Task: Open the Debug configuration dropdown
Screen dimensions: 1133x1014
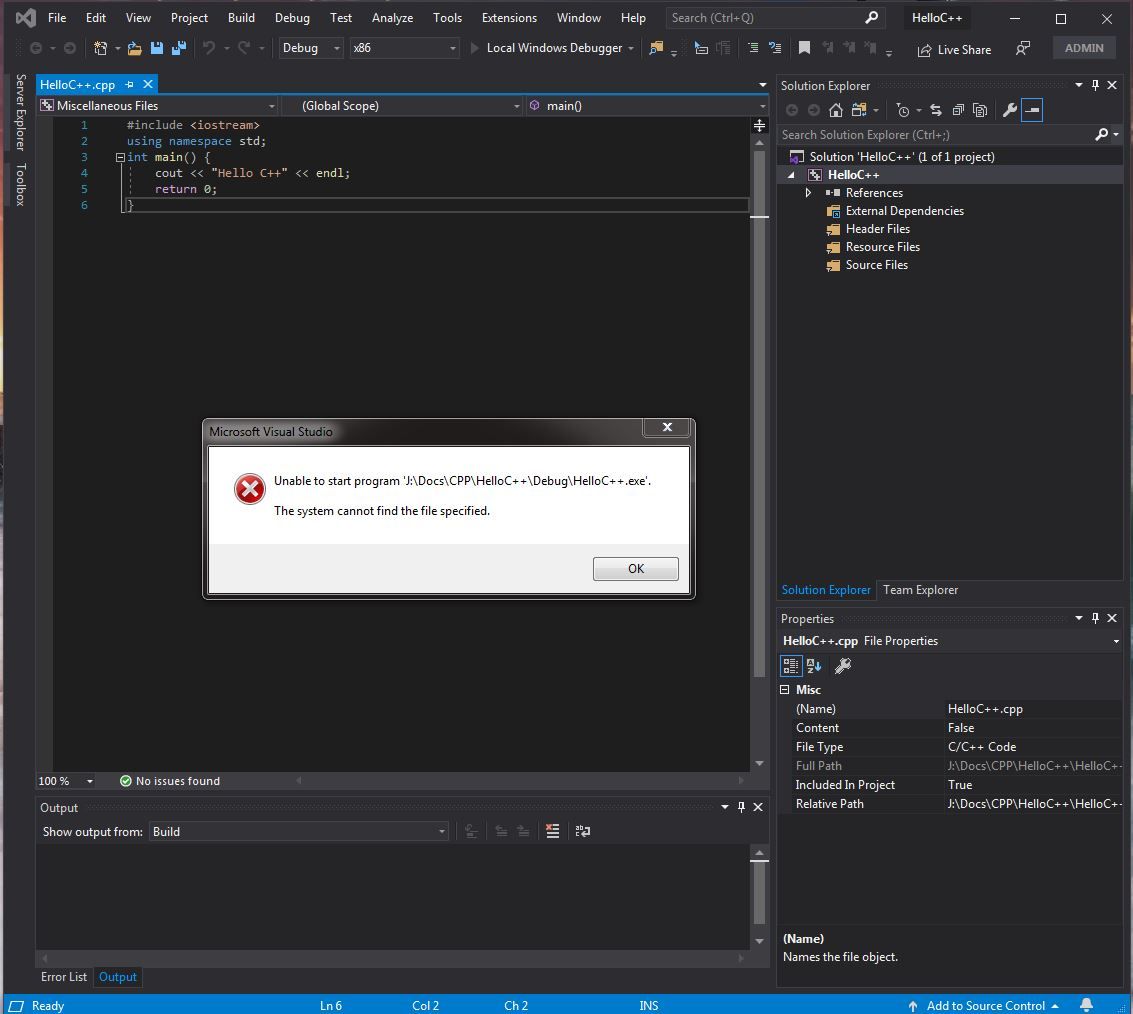Action: coord(310,48)
